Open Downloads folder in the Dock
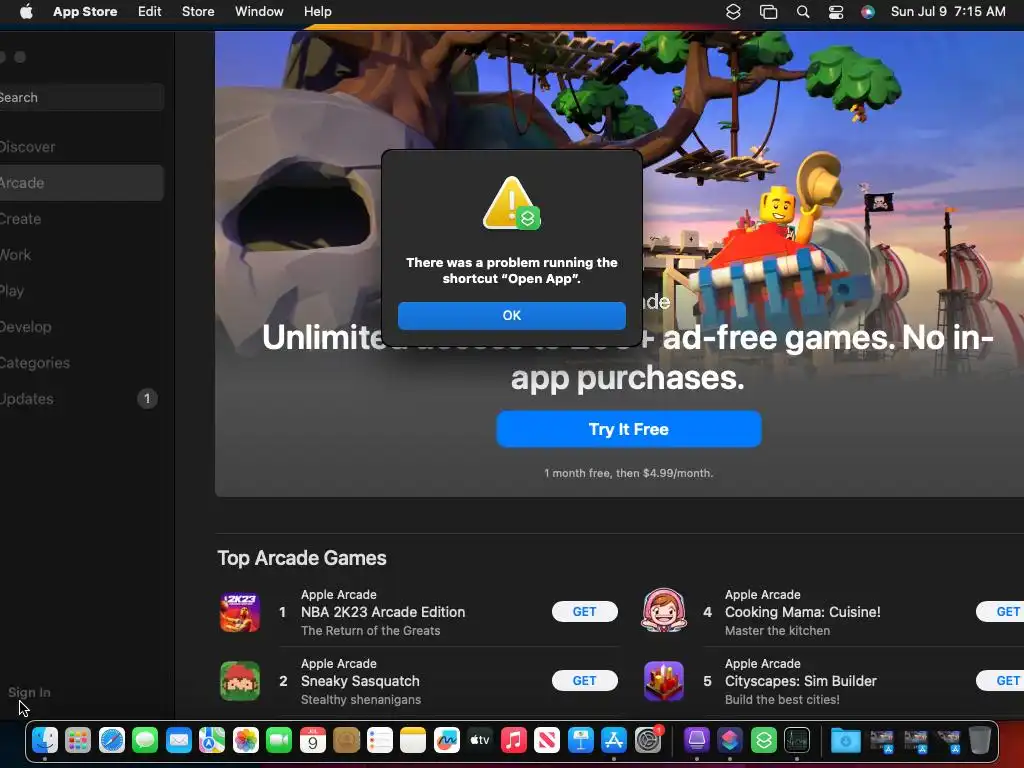Screen dimensions: 1024x768 [845, 740]
